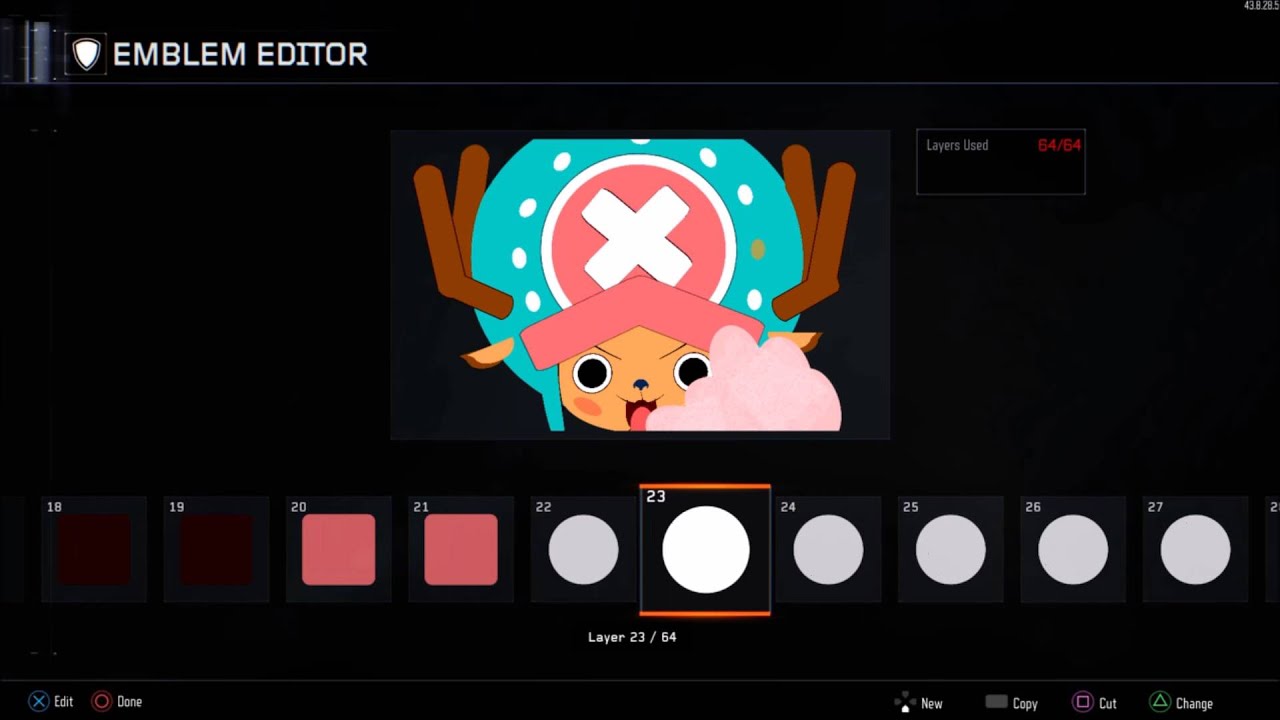Select layer 26 grey circle
1280x720 pixels.
[x=1073, y=549]
